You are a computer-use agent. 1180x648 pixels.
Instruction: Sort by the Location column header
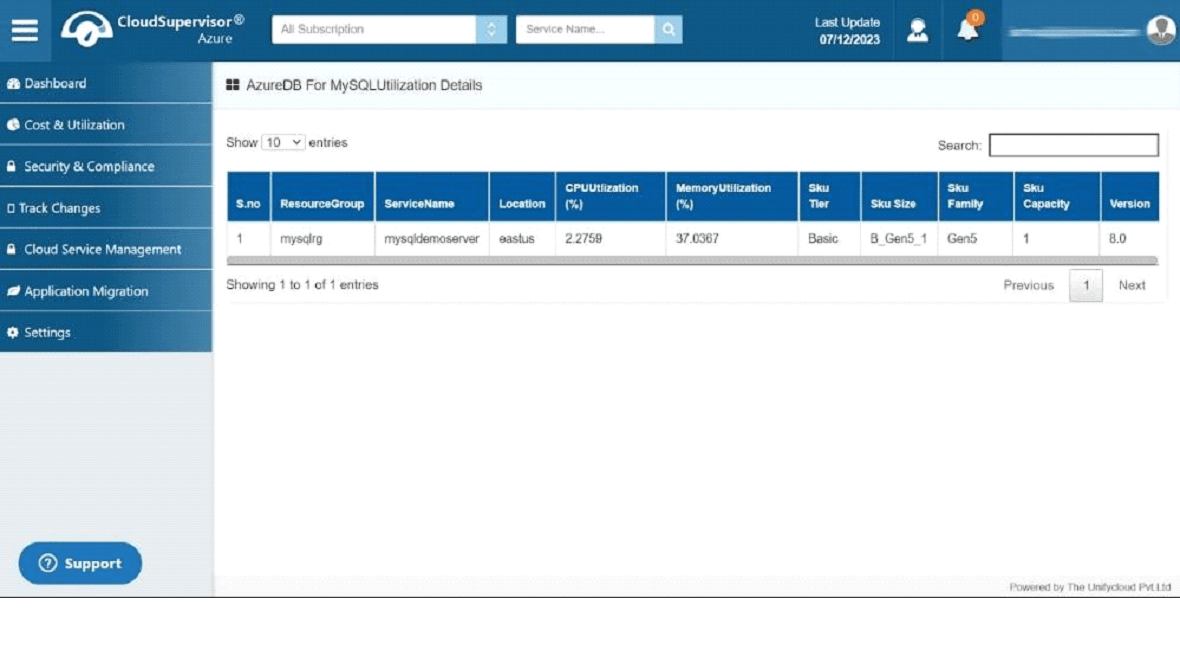pos(522,196)
